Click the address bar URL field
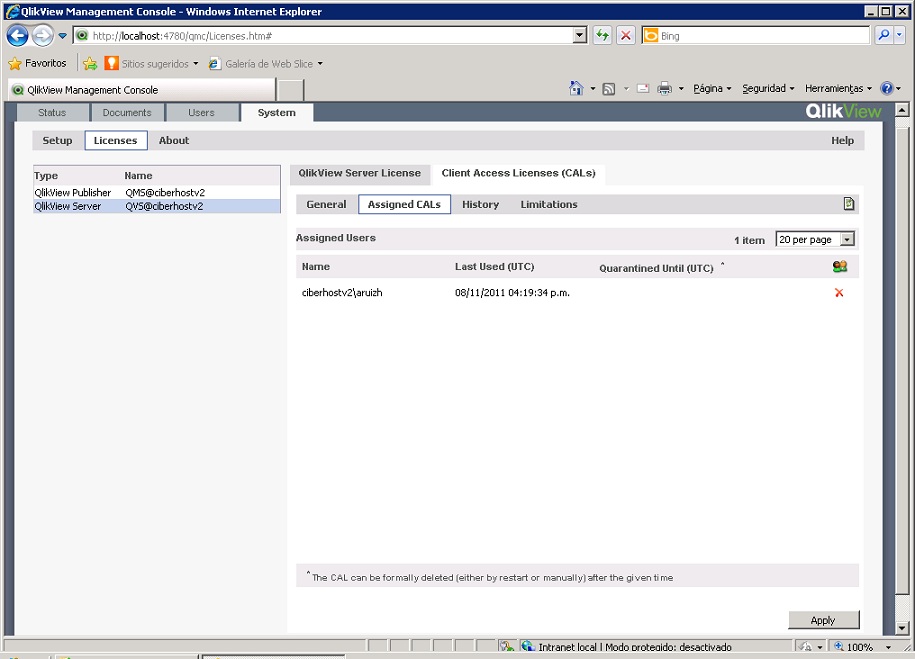The height and width of the screenshot is (659, 915). [x=323, y=36]
